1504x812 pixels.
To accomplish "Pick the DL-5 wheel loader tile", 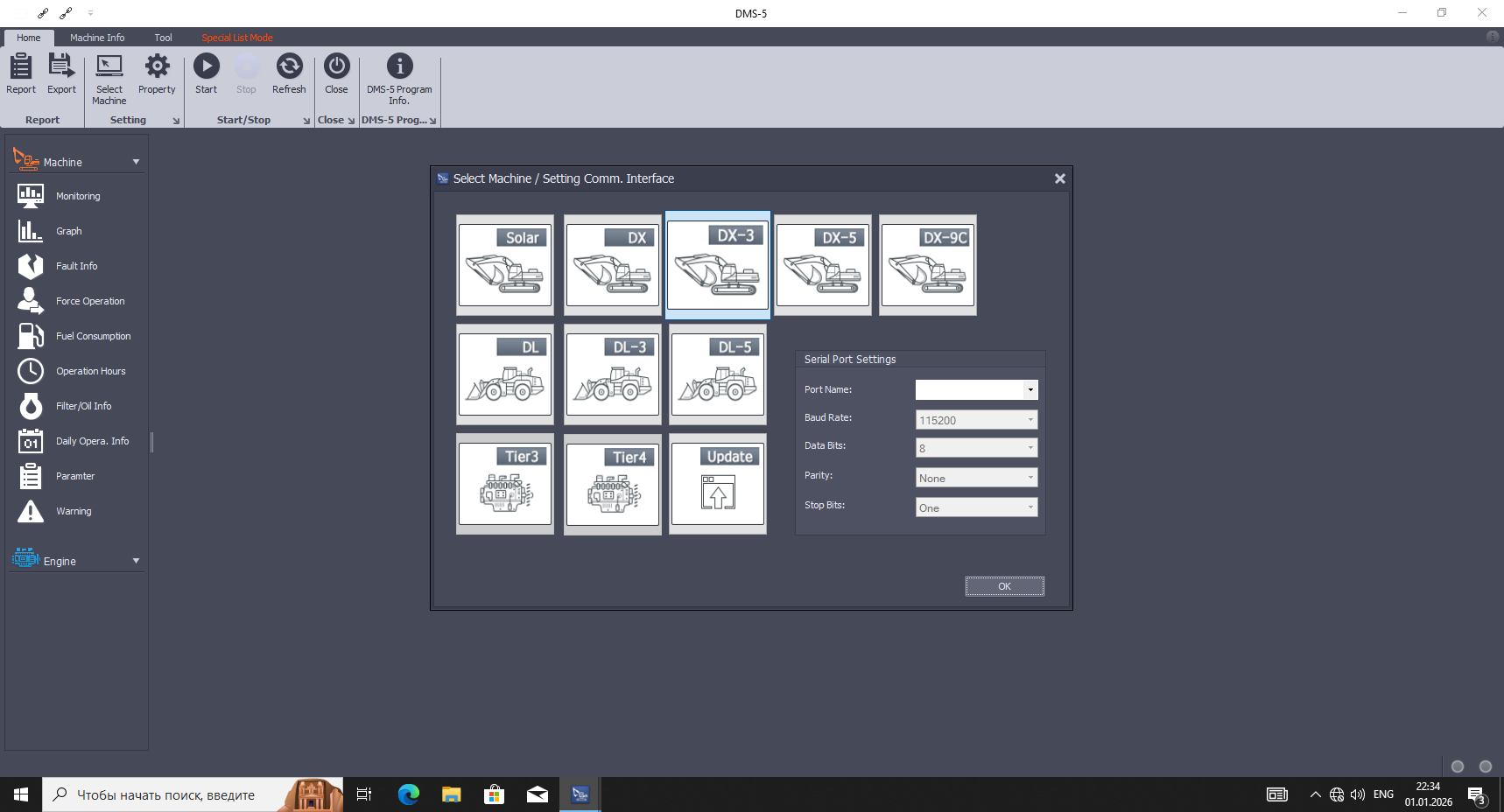I will (718, 374).
